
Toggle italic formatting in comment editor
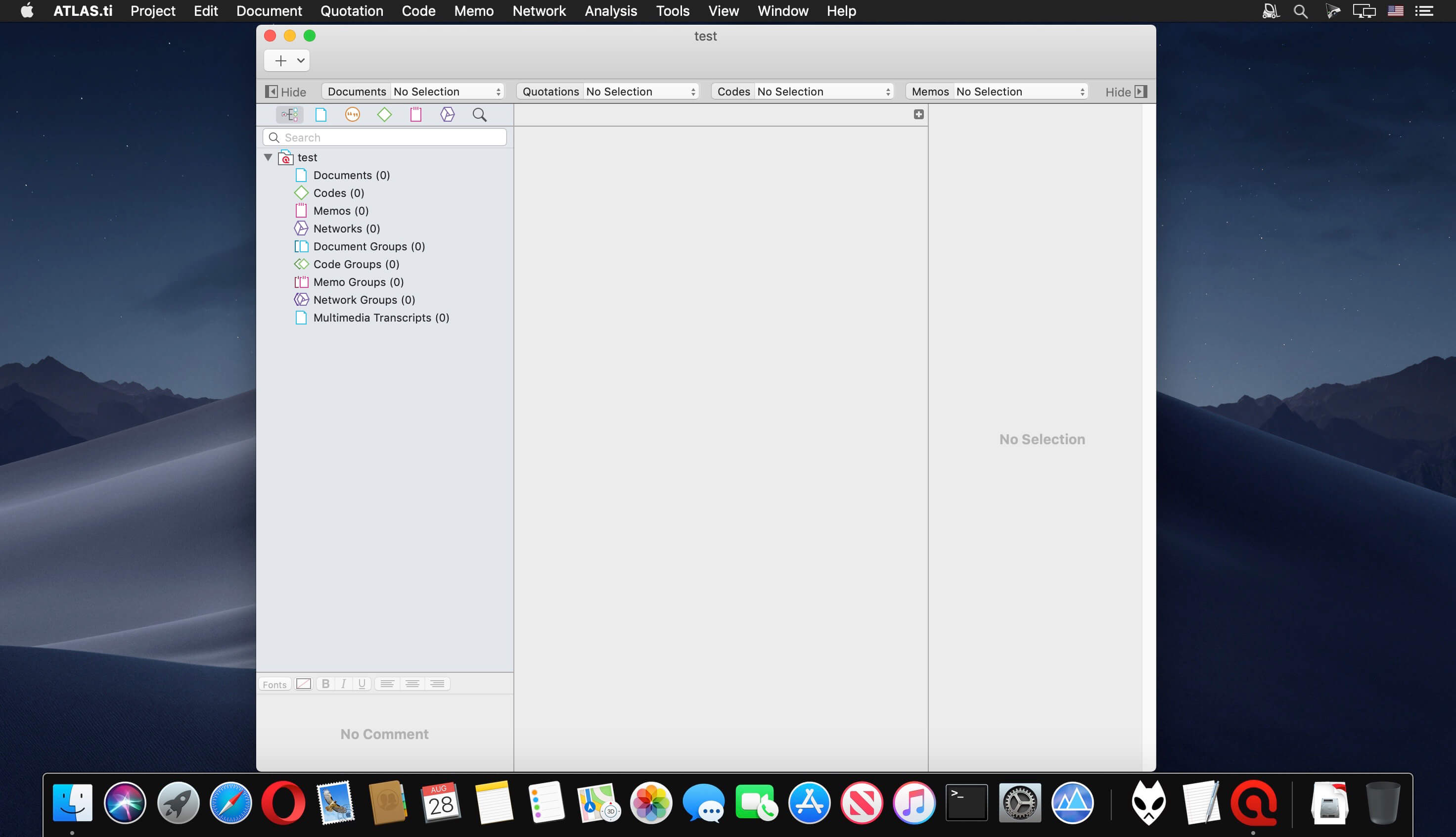[x=344, y=684]
